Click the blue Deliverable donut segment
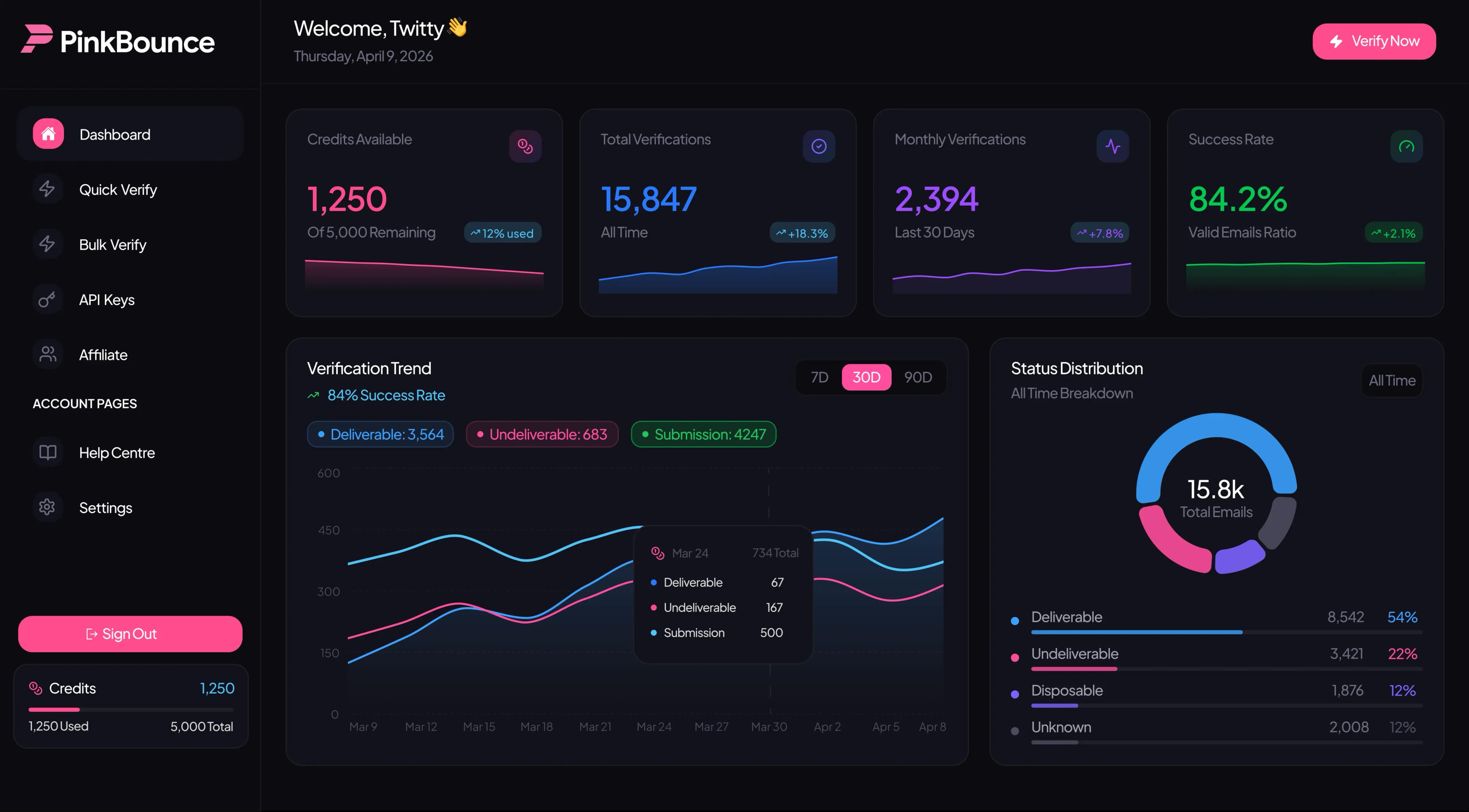Viewport: 1469px width, 812px height. pyautogui.click(x=1217, y=425)
